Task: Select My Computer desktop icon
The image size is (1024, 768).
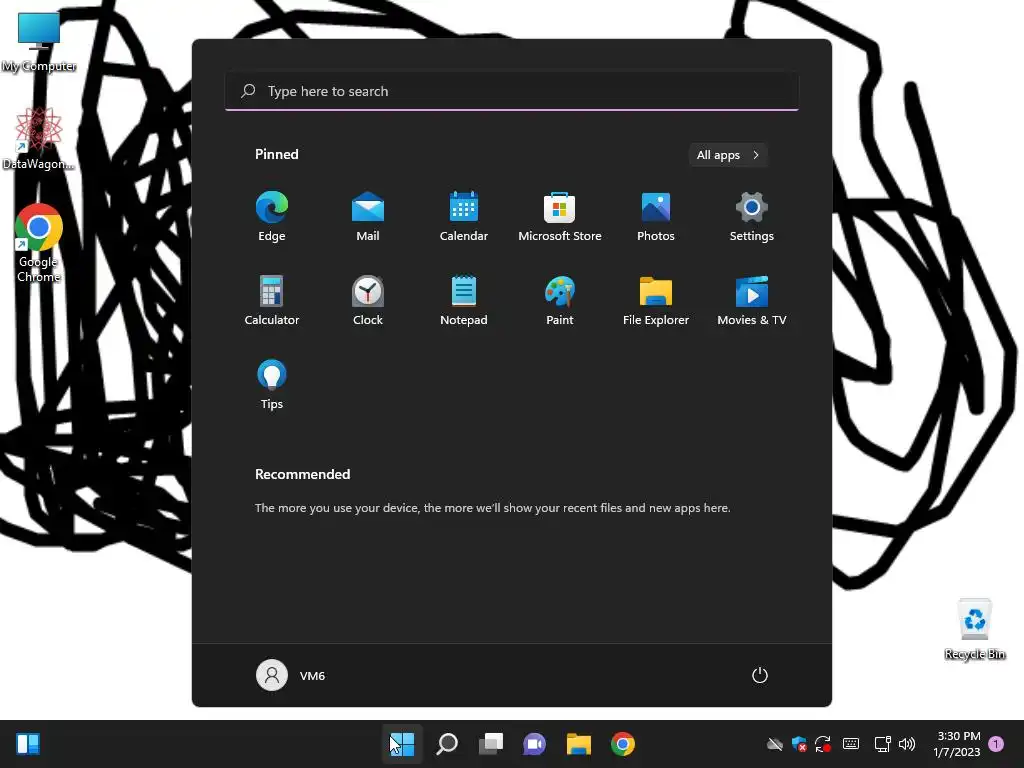Action: [39, 42]
